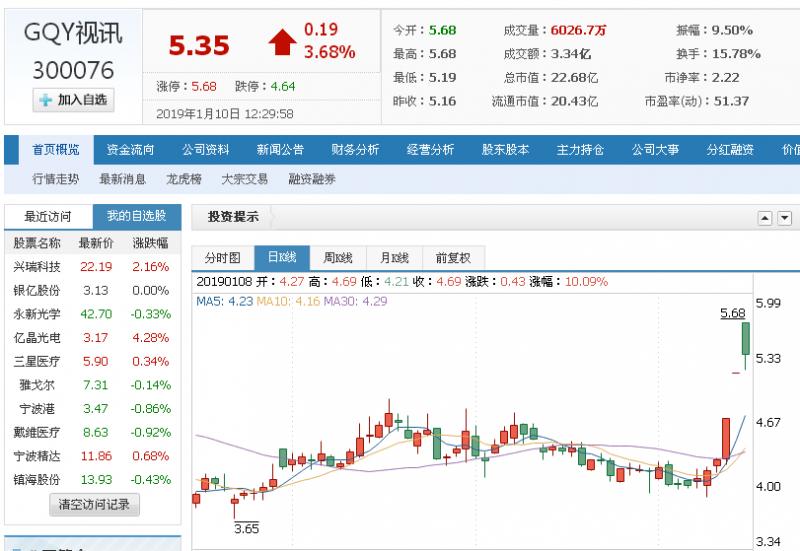Open 宁波精达 in the stock list
The width and height of the screenshot is (800, 551).
click(37, 456)
